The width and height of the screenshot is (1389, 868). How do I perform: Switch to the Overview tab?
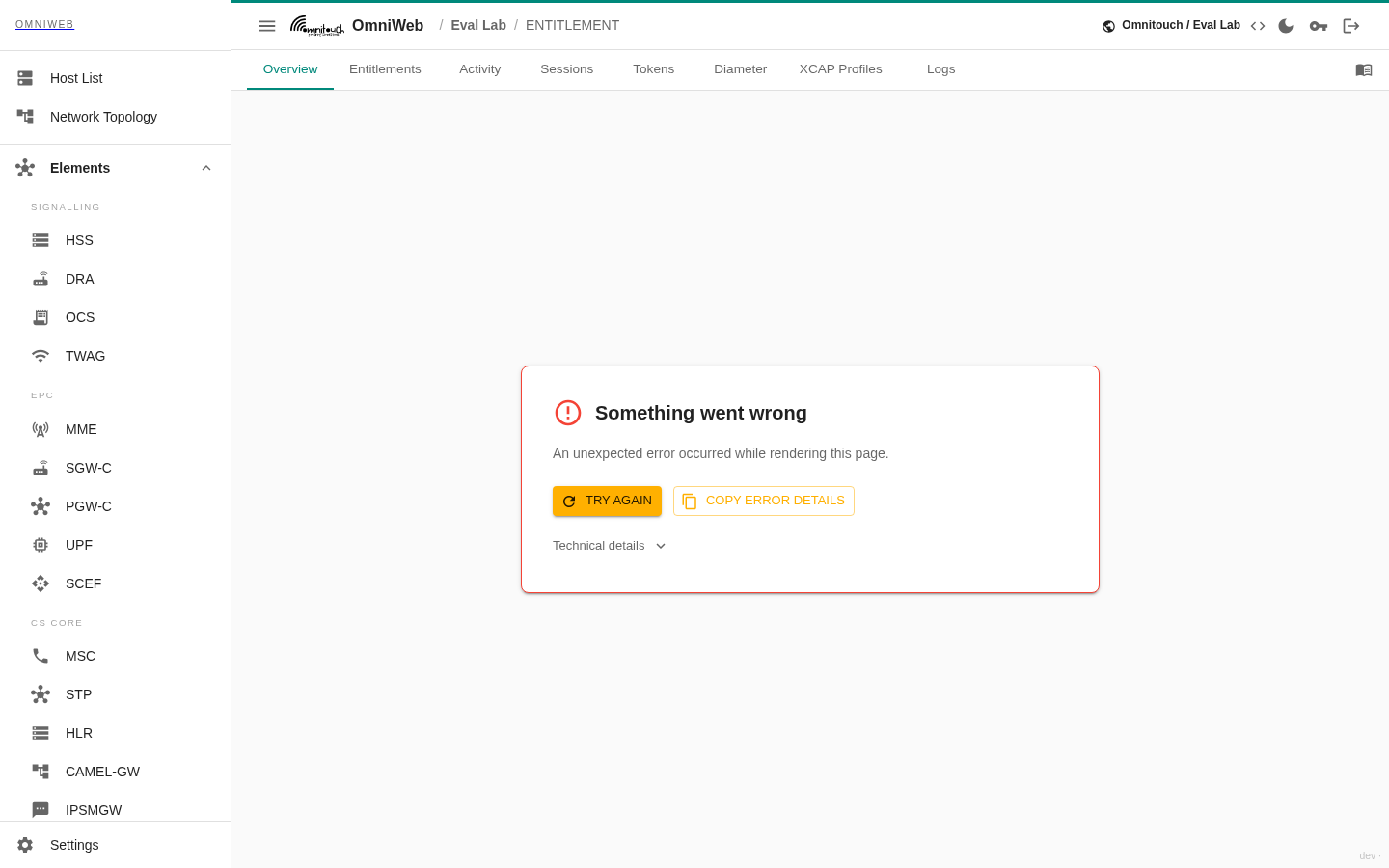(x=290, y=69)
